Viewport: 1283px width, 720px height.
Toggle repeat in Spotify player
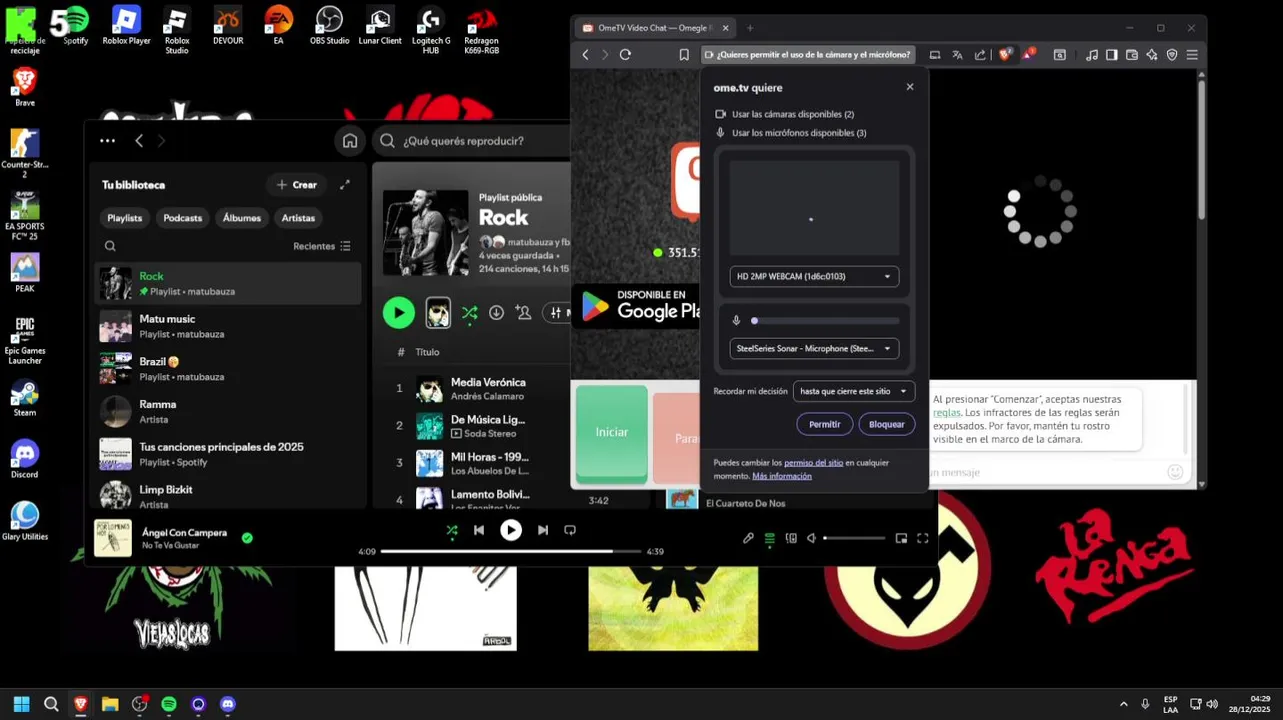(x=570, y=530)
